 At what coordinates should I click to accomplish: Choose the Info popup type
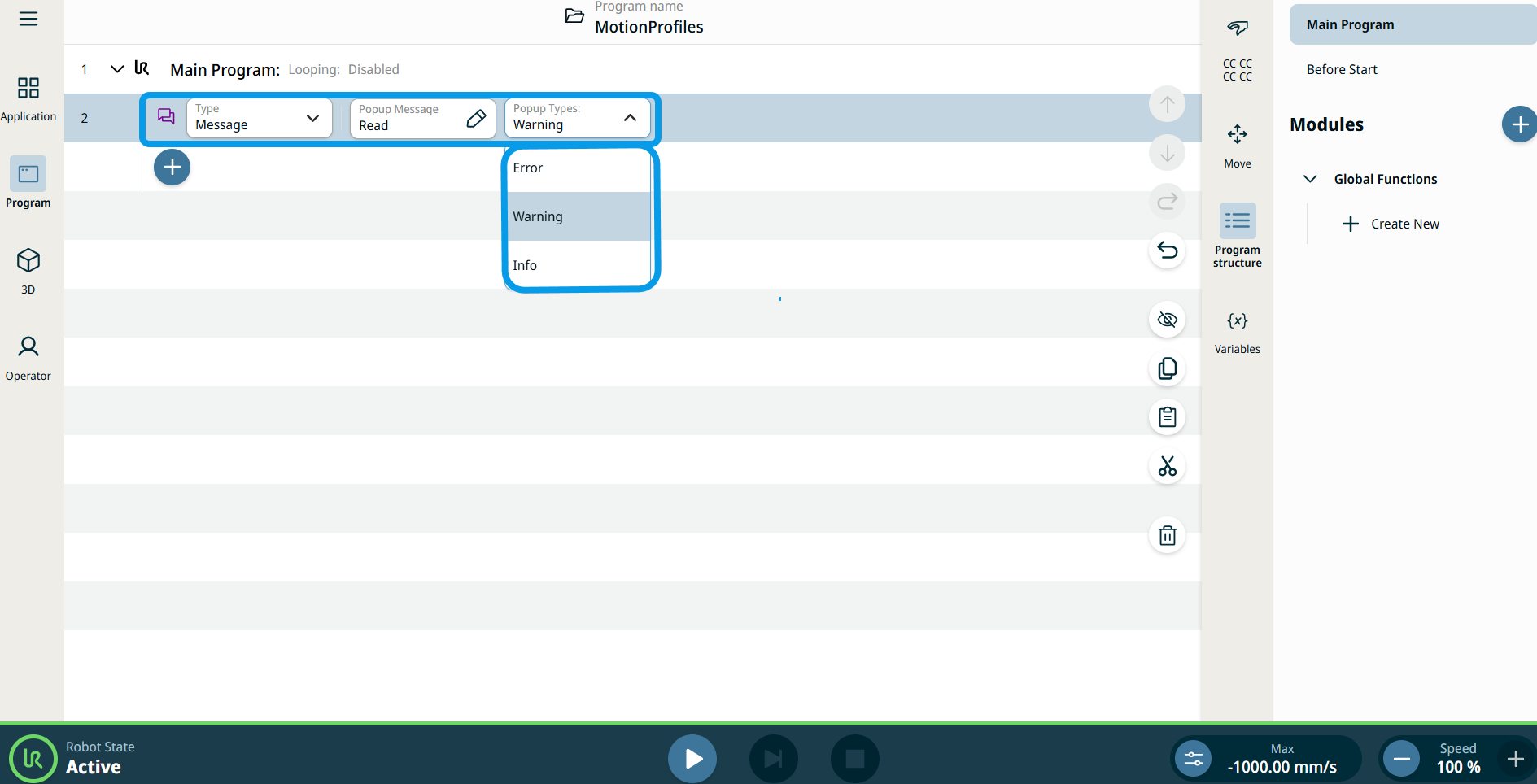(x=578, y=265)
